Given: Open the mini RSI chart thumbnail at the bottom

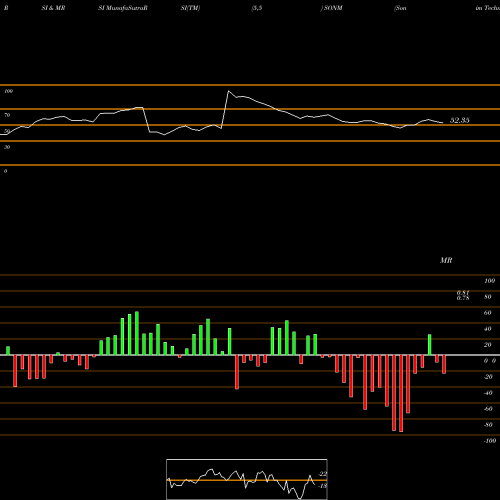Looking at the screenshot, I should click(247, 479).
